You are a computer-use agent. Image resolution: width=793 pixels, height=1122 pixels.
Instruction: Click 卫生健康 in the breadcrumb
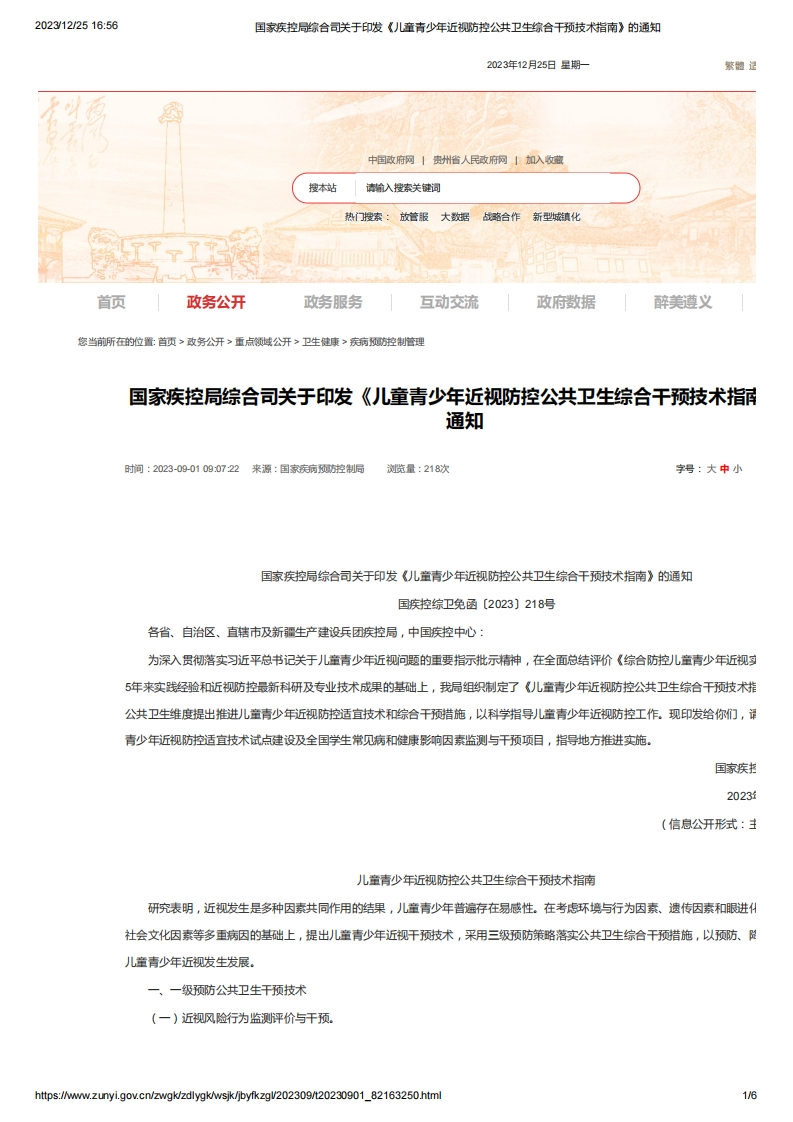pos(320,342)
